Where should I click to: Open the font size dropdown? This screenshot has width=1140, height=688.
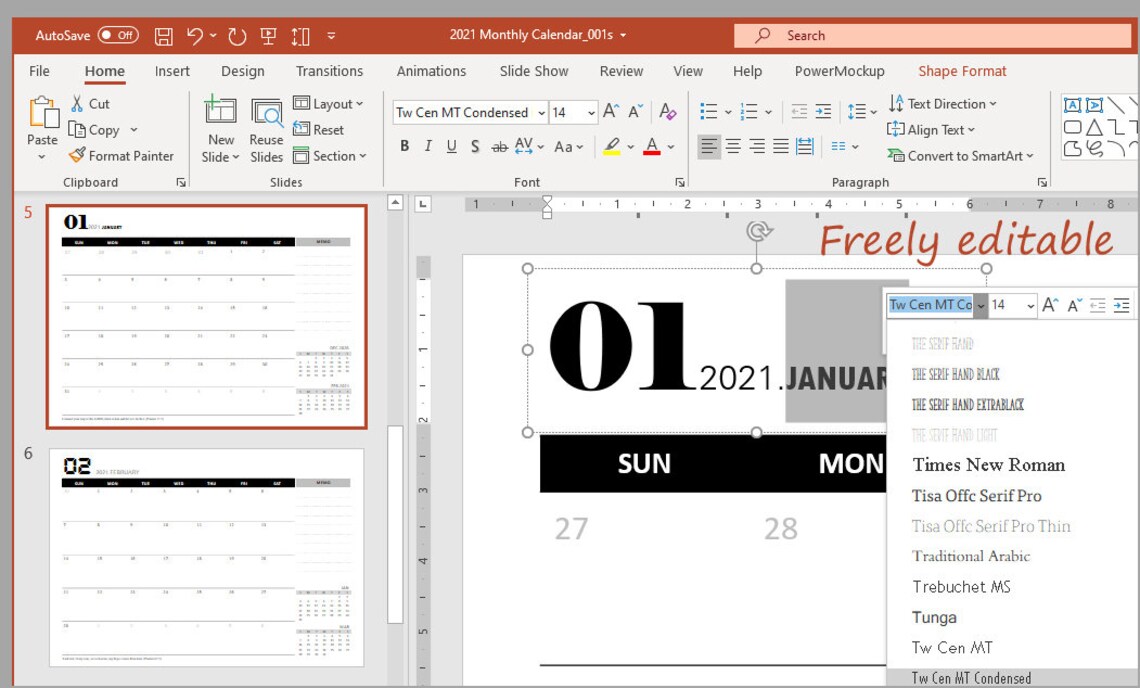point(592,112)
